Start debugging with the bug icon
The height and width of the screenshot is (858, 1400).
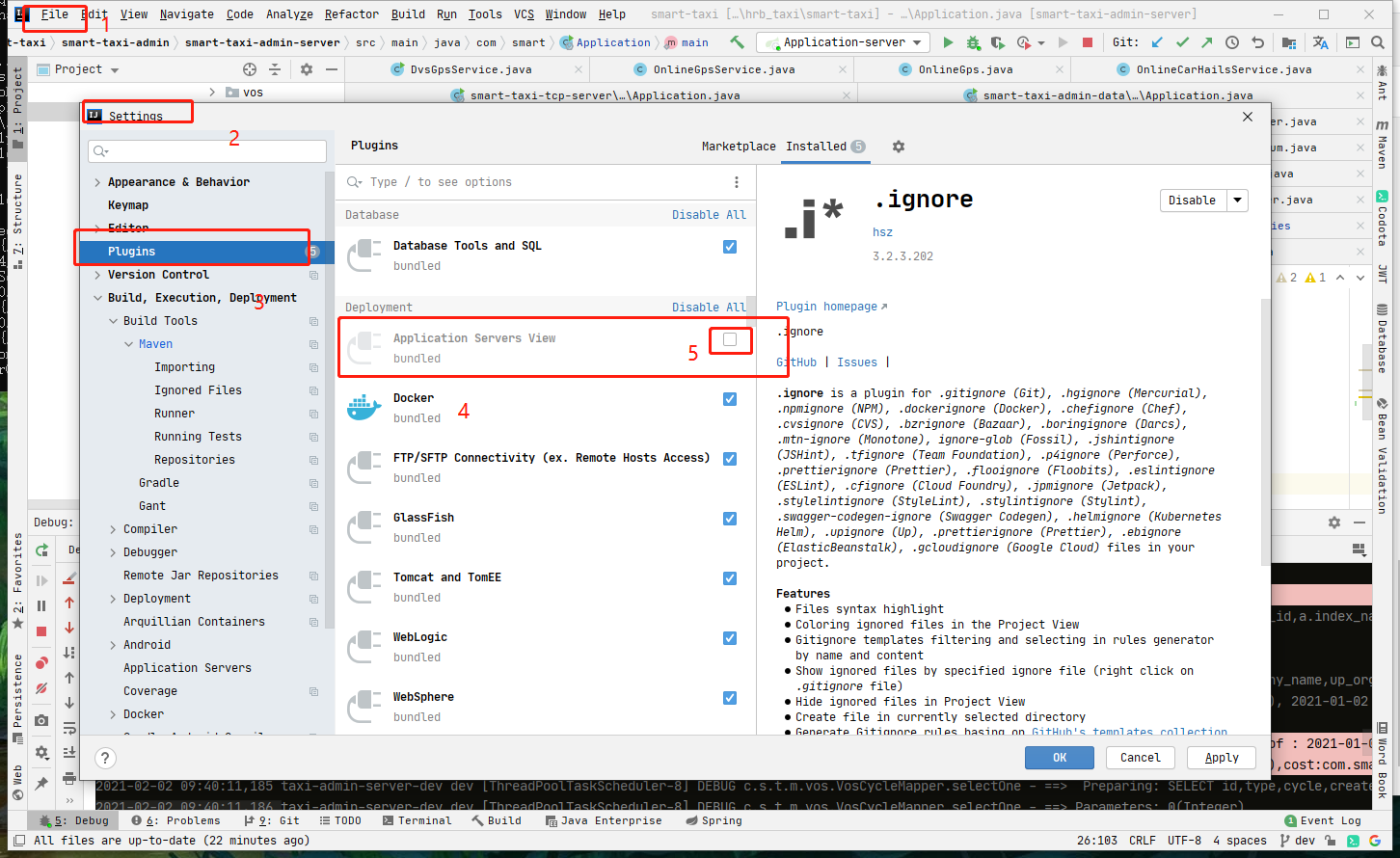973,42
